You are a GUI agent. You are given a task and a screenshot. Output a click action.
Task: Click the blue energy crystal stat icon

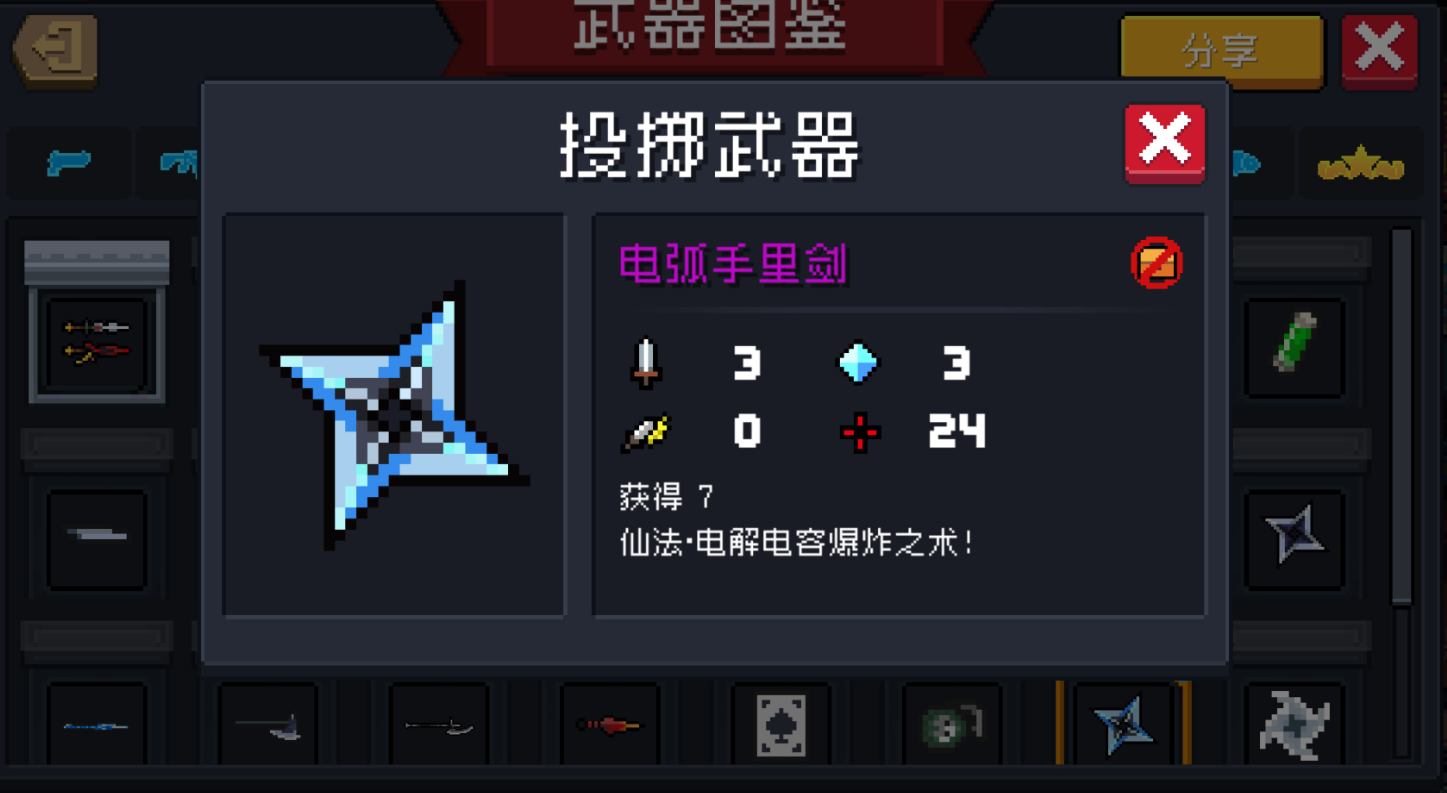858,364
